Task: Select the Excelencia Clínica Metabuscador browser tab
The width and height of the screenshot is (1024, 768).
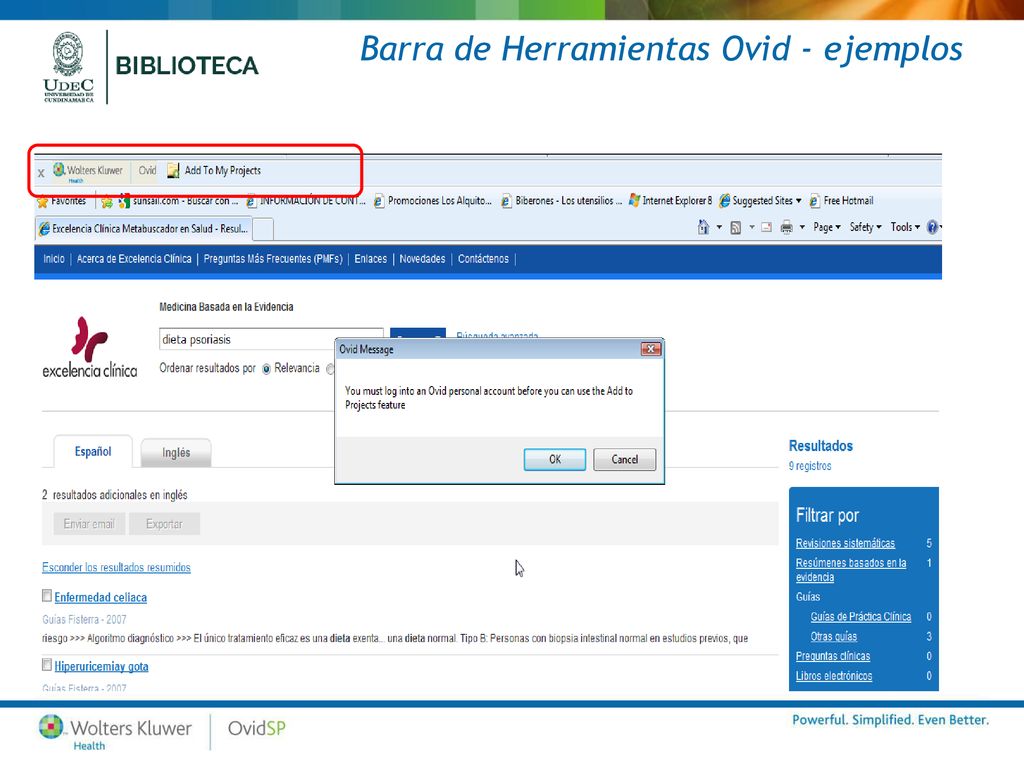Action: 143,229
